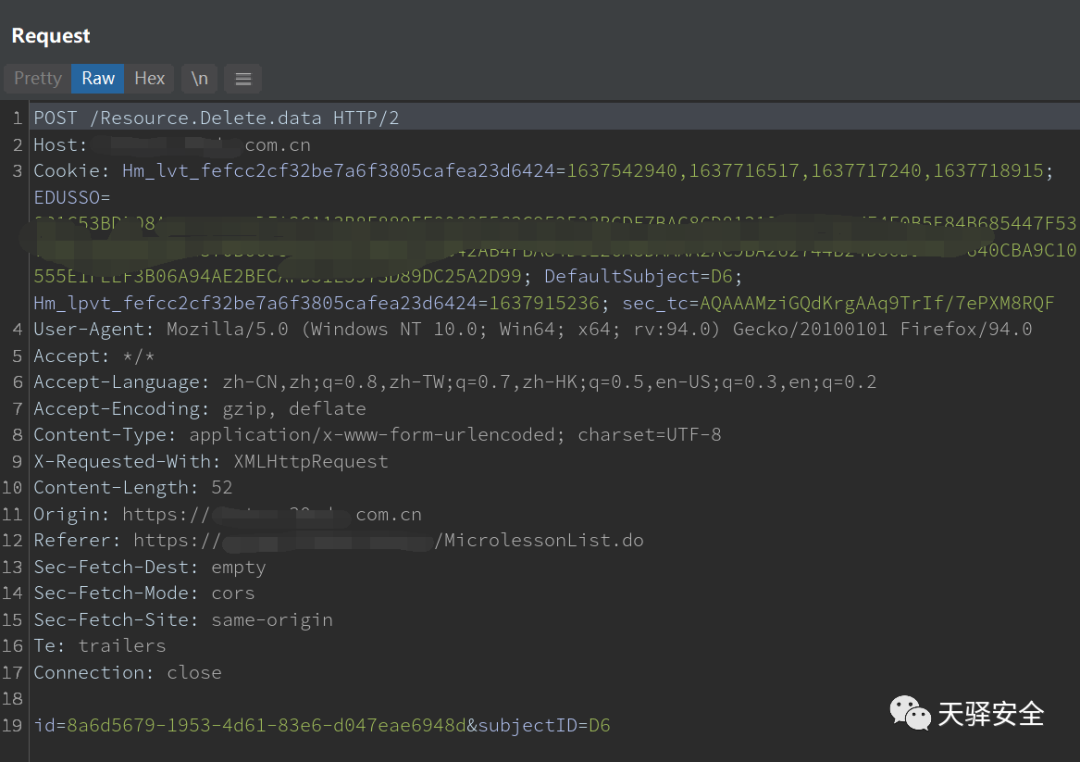Click the subjectID=D6 body parameter
1080x762 pixels.
click(544, 725)
